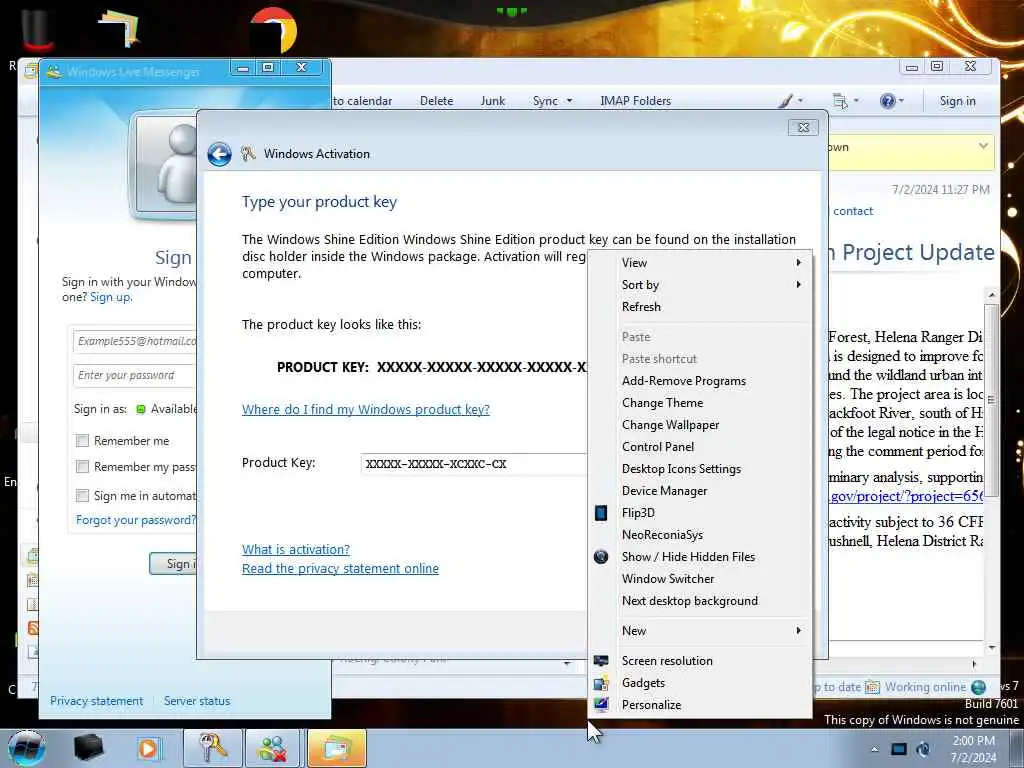
Task: Choose Control Panel in the context menu
Action: pos(658,447)
